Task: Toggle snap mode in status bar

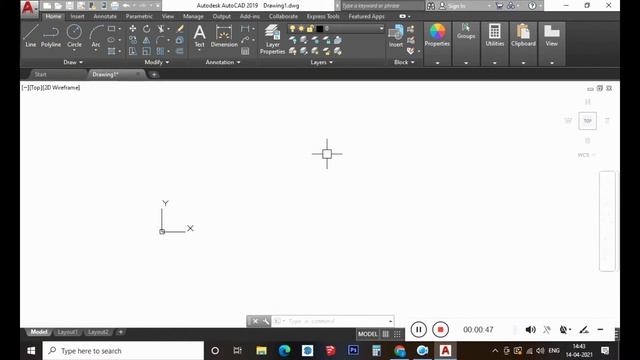Action: [397, 334]
